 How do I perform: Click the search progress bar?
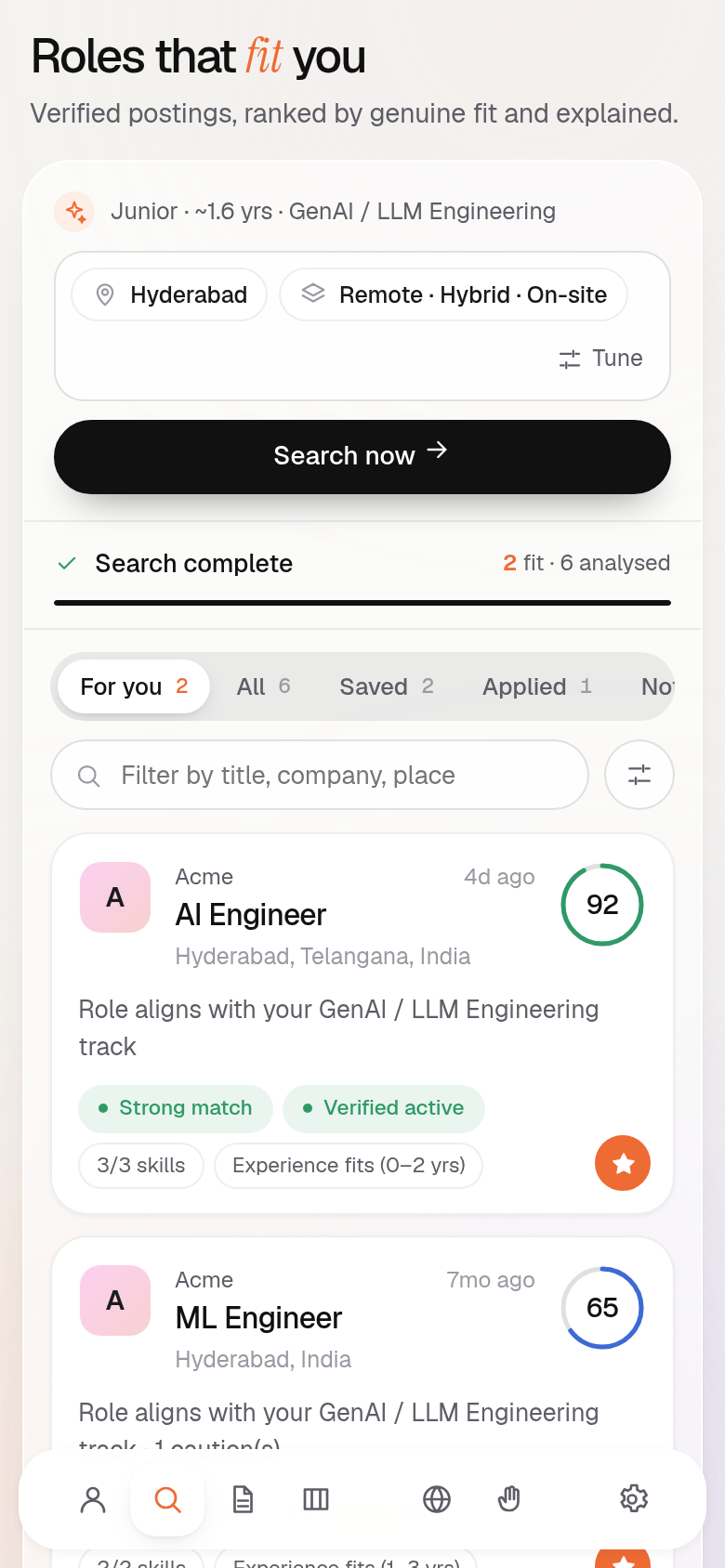click(x=362, y=603)
